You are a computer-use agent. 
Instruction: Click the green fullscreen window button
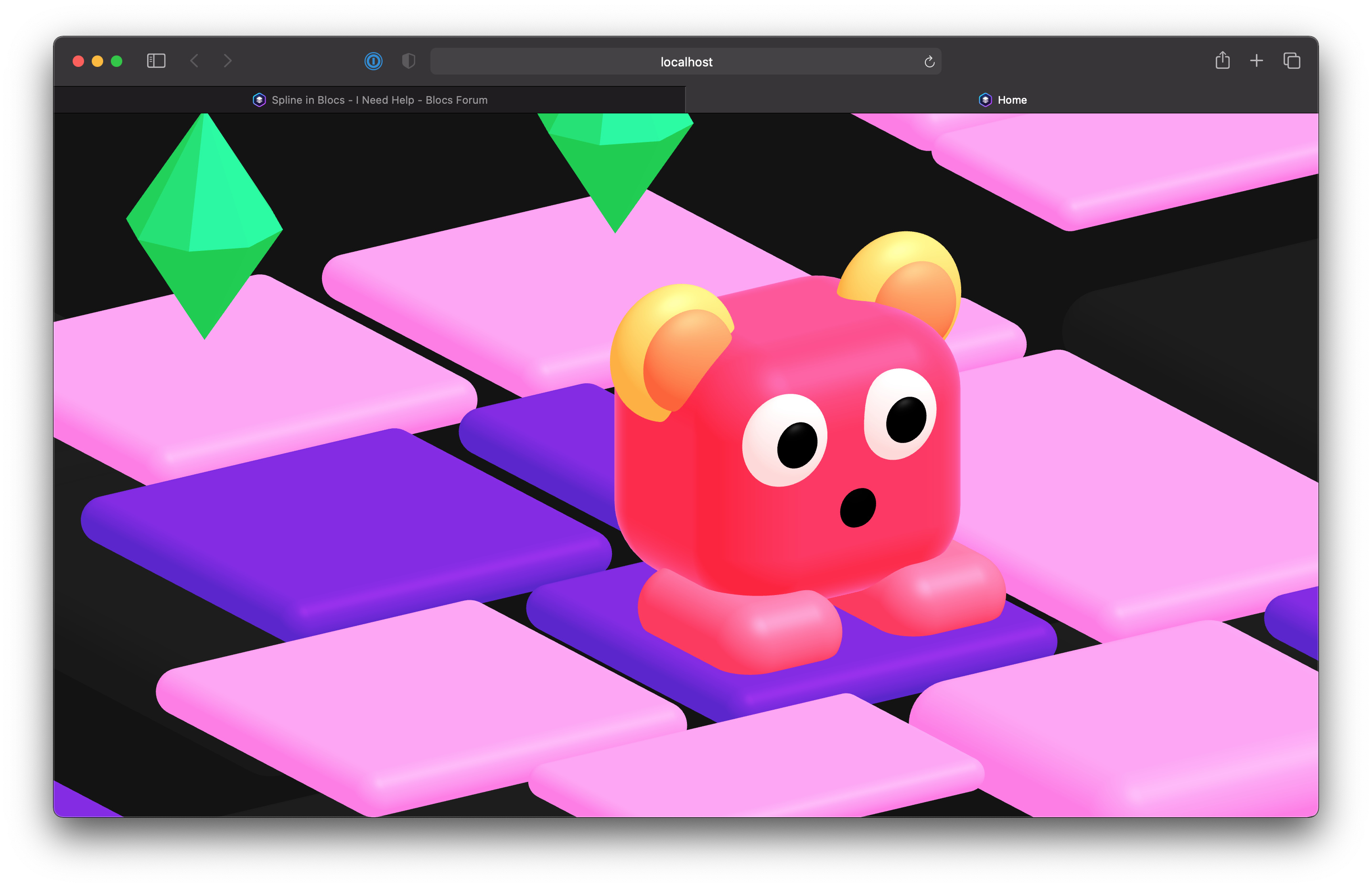tap(117, 61)
